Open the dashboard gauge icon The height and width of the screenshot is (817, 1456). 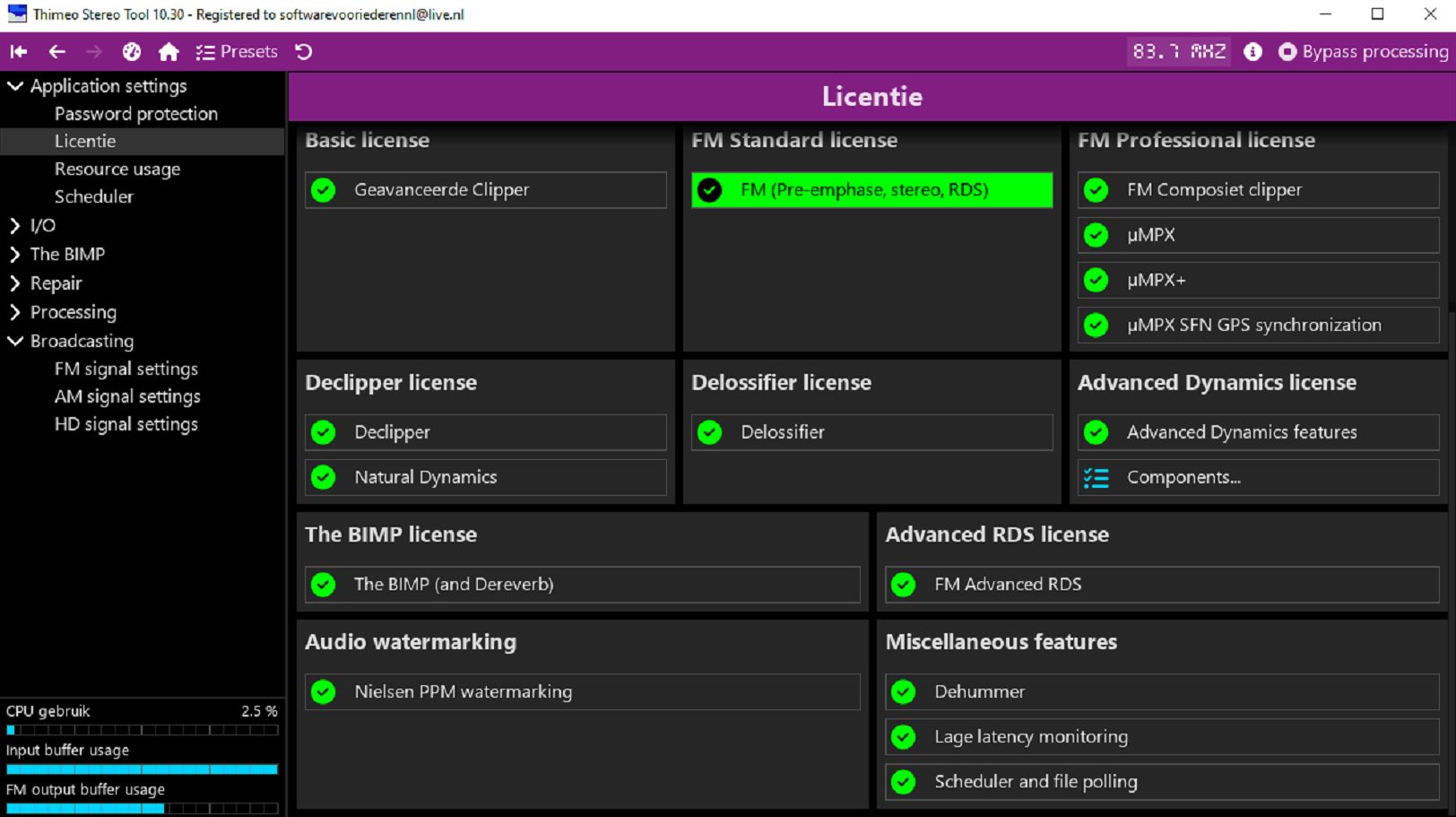pyautogui.click(x=132, y=52)
